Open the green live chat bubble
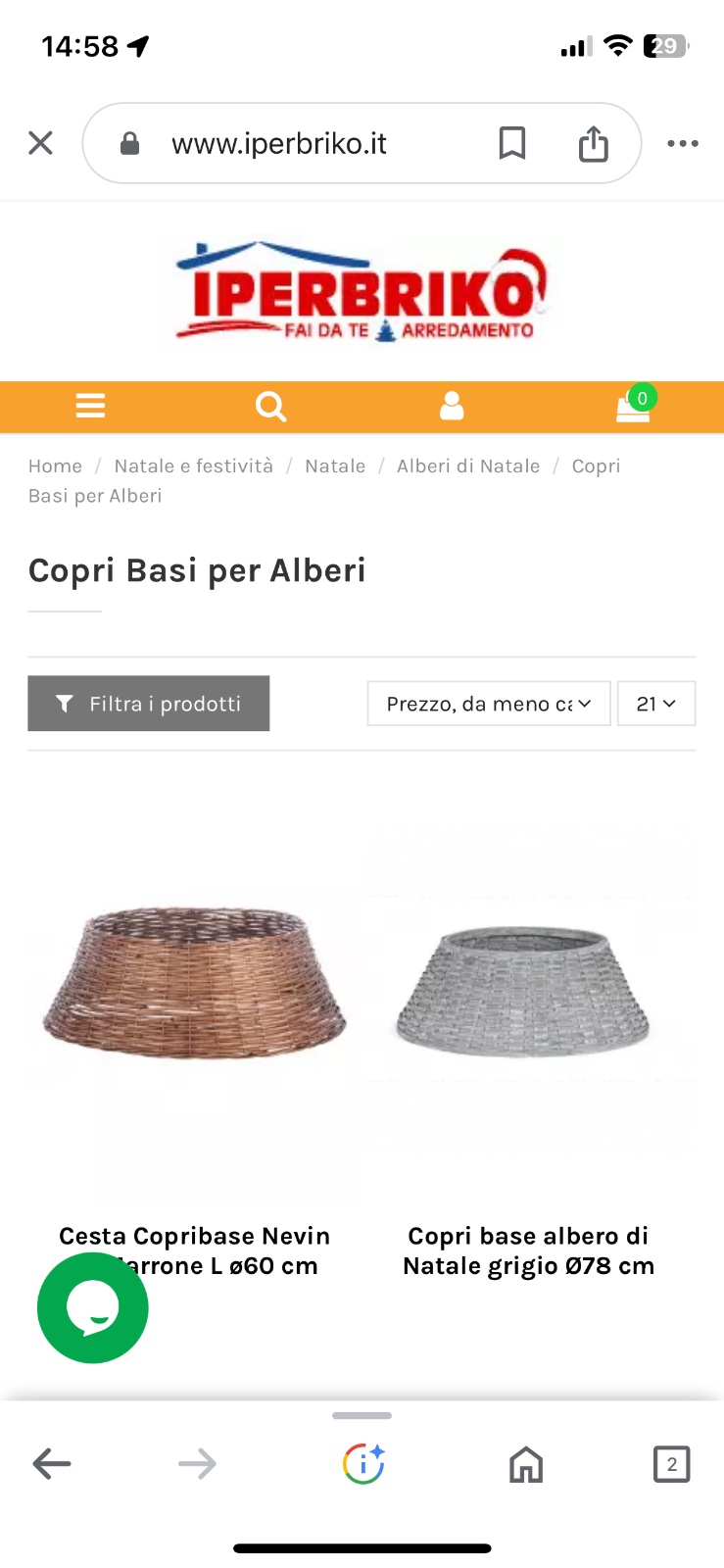724x1568 pixels. pos(93,1307)
